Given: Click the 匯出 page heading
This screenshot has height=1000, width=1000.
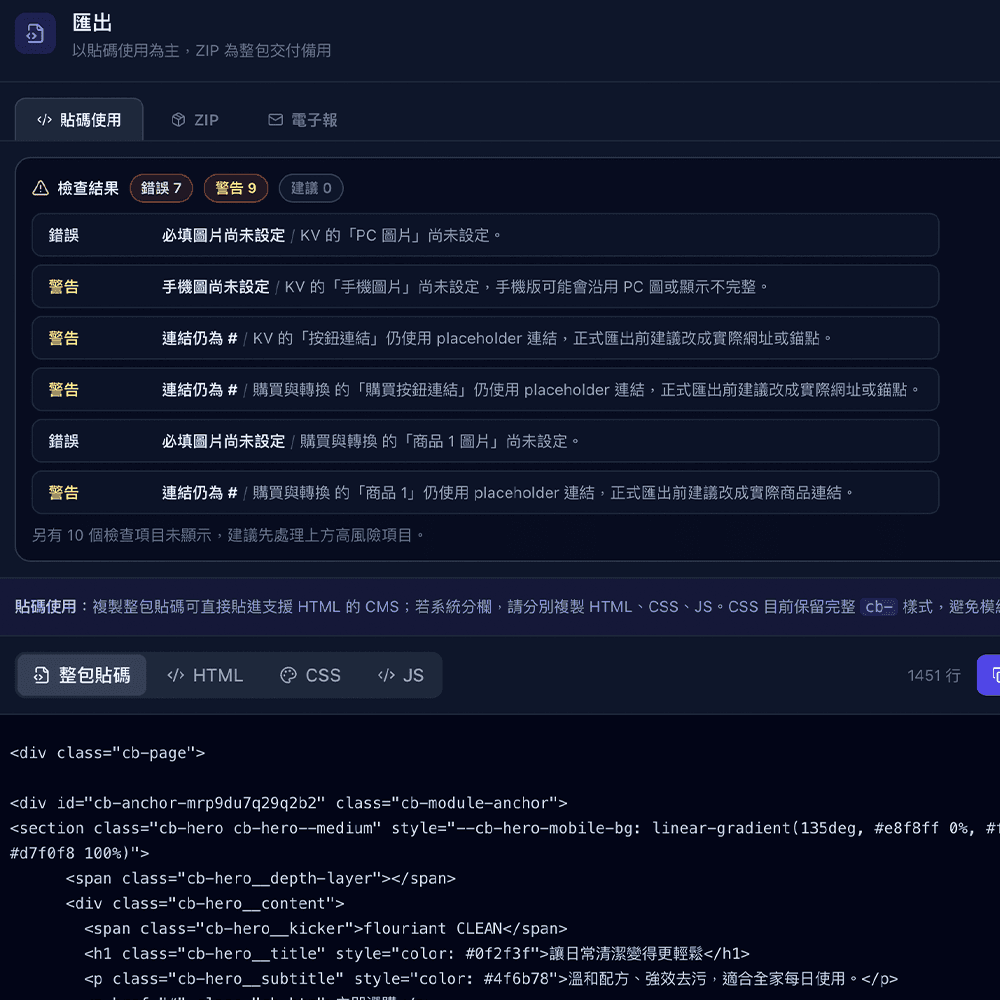Looking at the screenshot, I should 92,23.
